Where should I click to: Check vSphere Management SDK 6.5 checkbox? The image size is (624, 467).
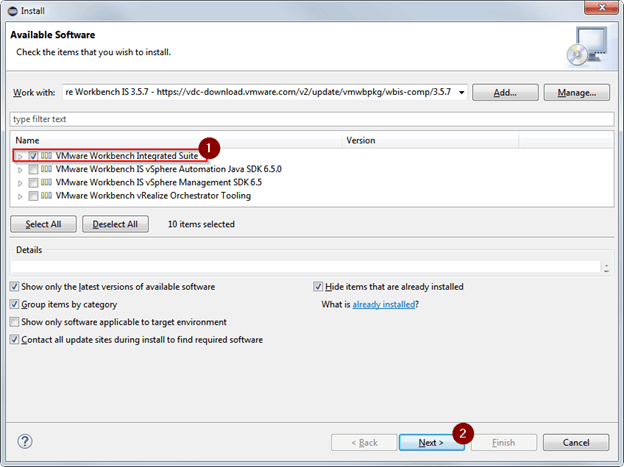pos(33,183)
